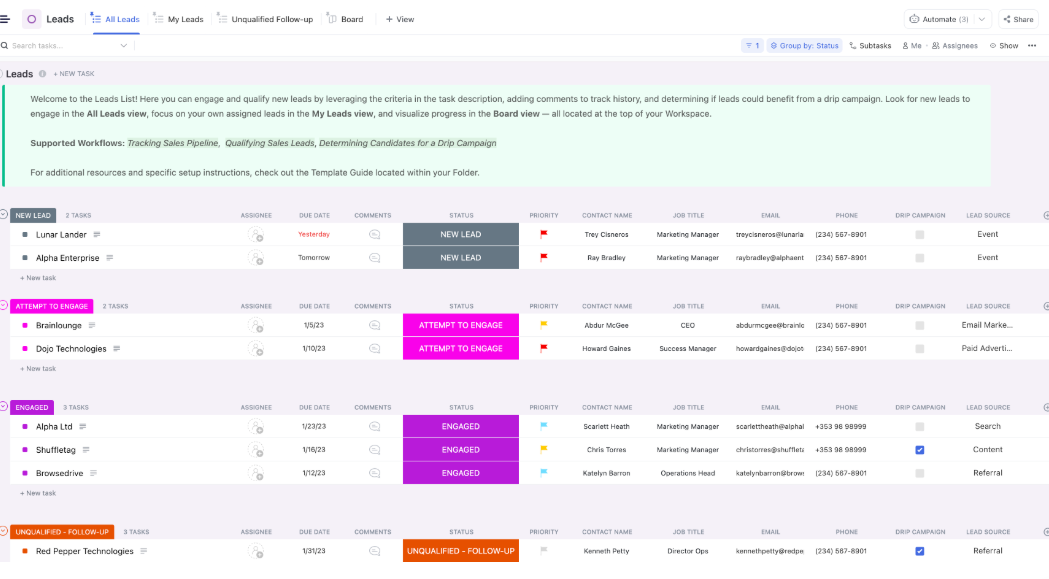Open the Browsedrive task
This screenshot has height=579, width=1049.
point(60,473)
